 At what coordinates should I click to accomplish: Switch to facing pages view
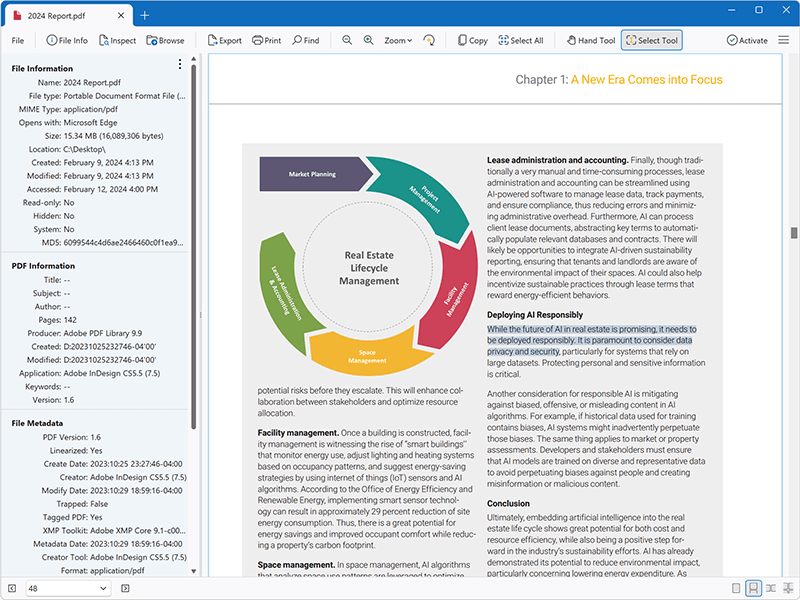(x=771, y=588)
